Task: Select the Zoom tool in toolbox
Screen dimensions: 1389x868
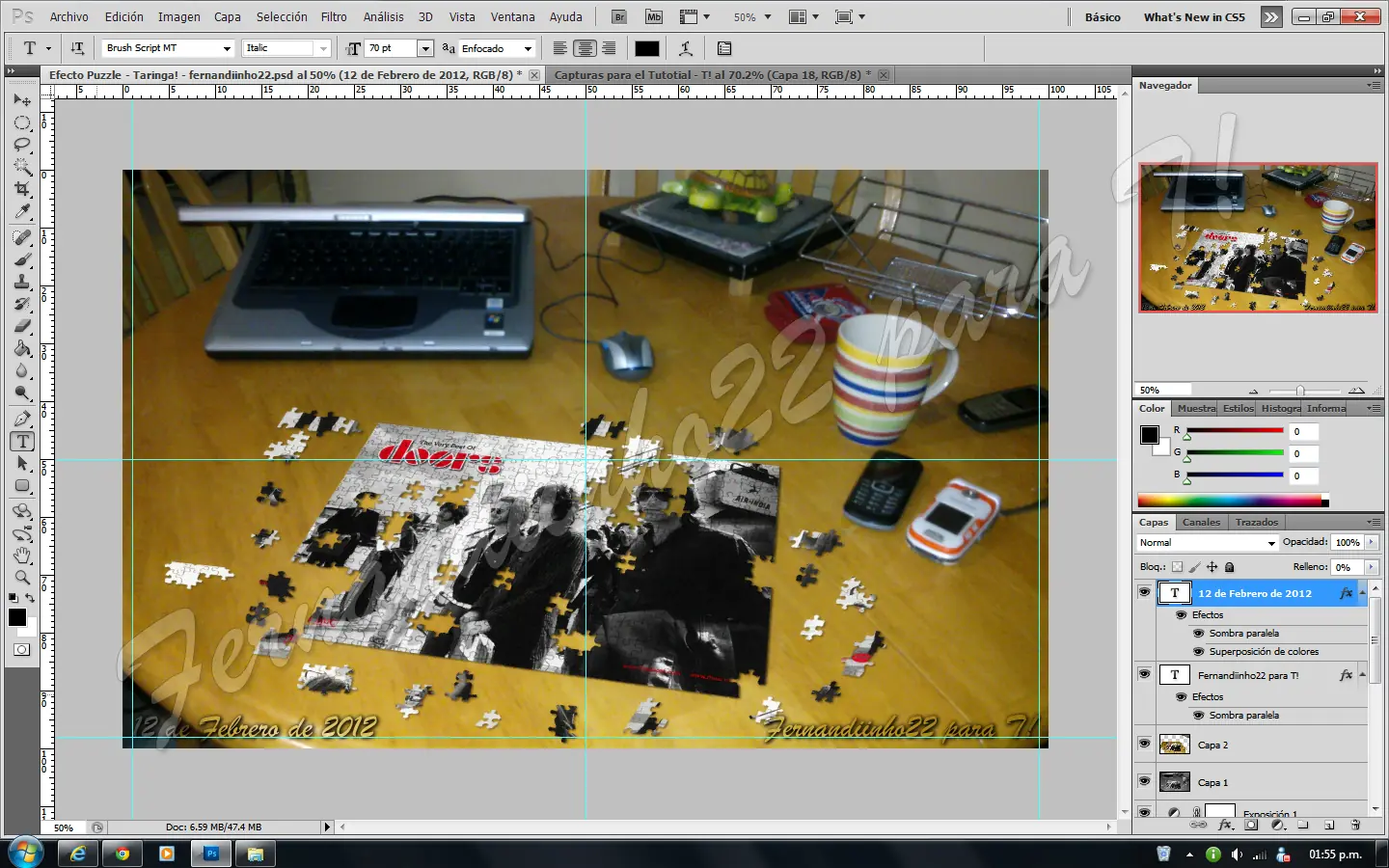Action: 22,578
